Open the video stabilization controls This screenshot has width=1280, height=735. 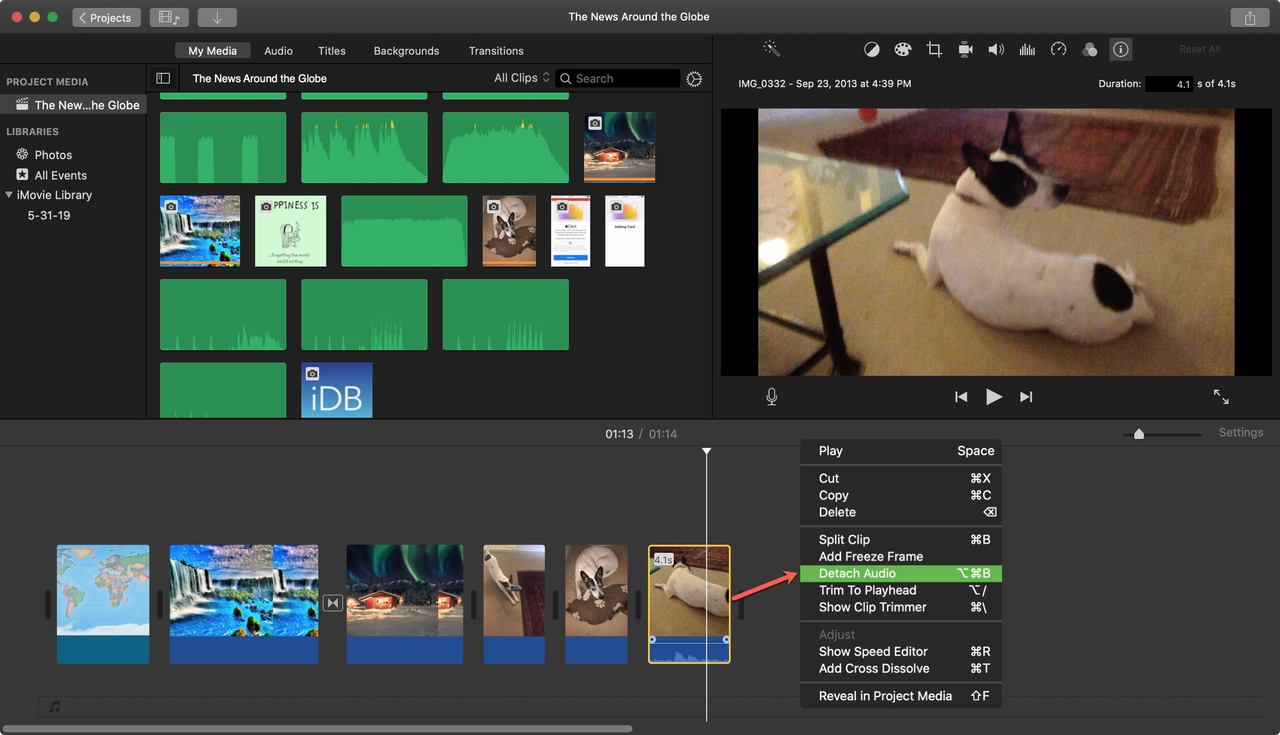coord(965,48)
